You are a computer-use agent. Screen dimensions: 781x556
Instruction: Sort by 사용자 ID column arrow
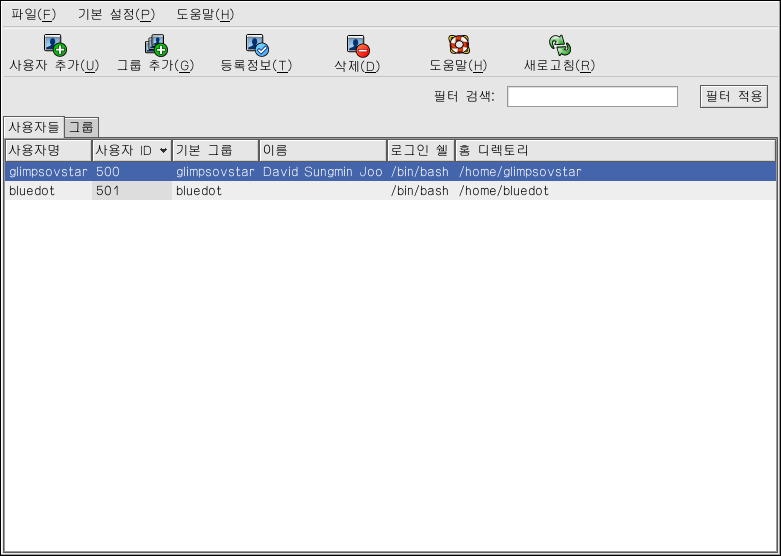pyautogui.click(x=163, y=151)
